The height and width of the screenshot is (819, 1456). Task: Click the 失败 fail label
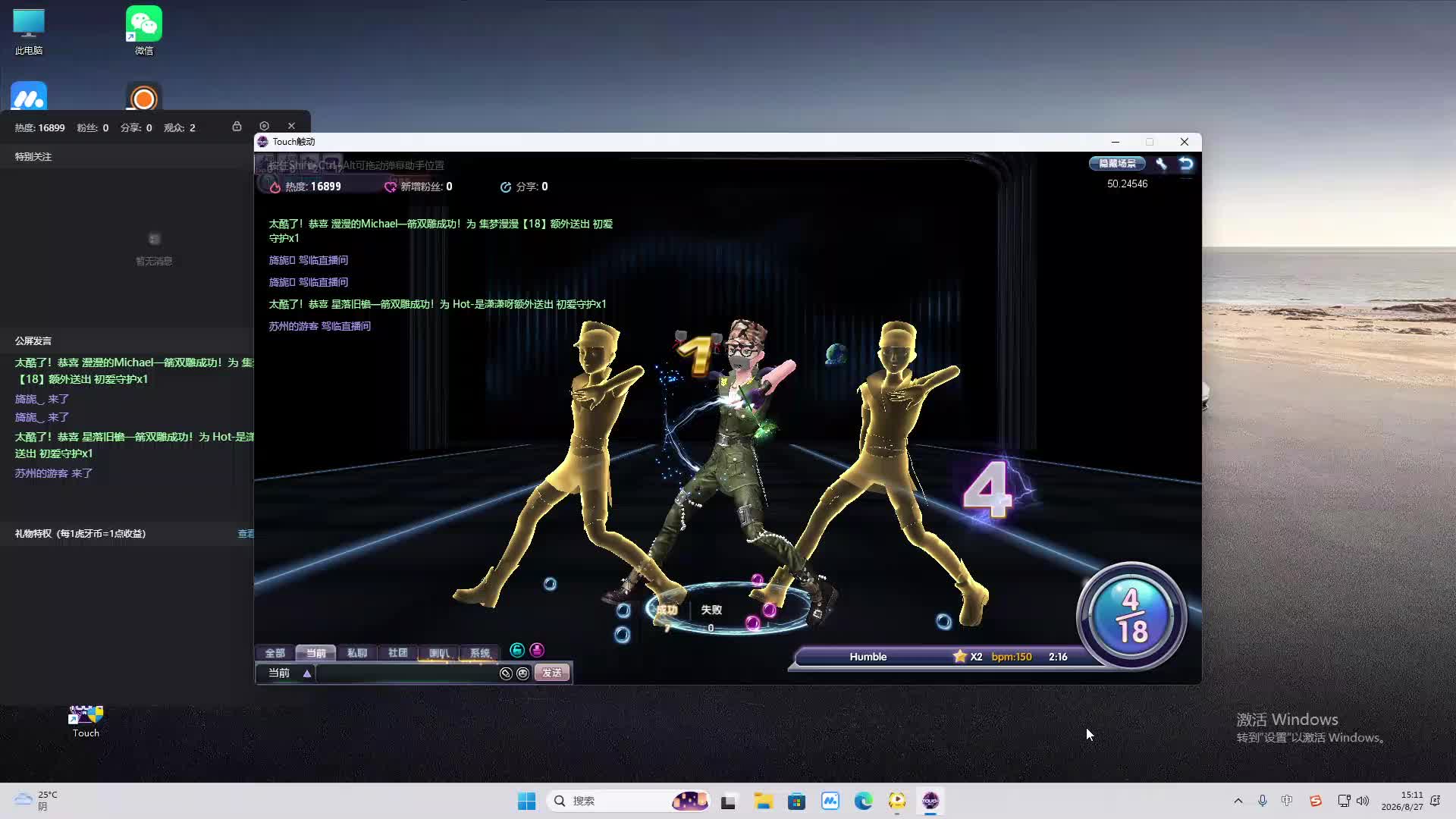tap(711, 610)
